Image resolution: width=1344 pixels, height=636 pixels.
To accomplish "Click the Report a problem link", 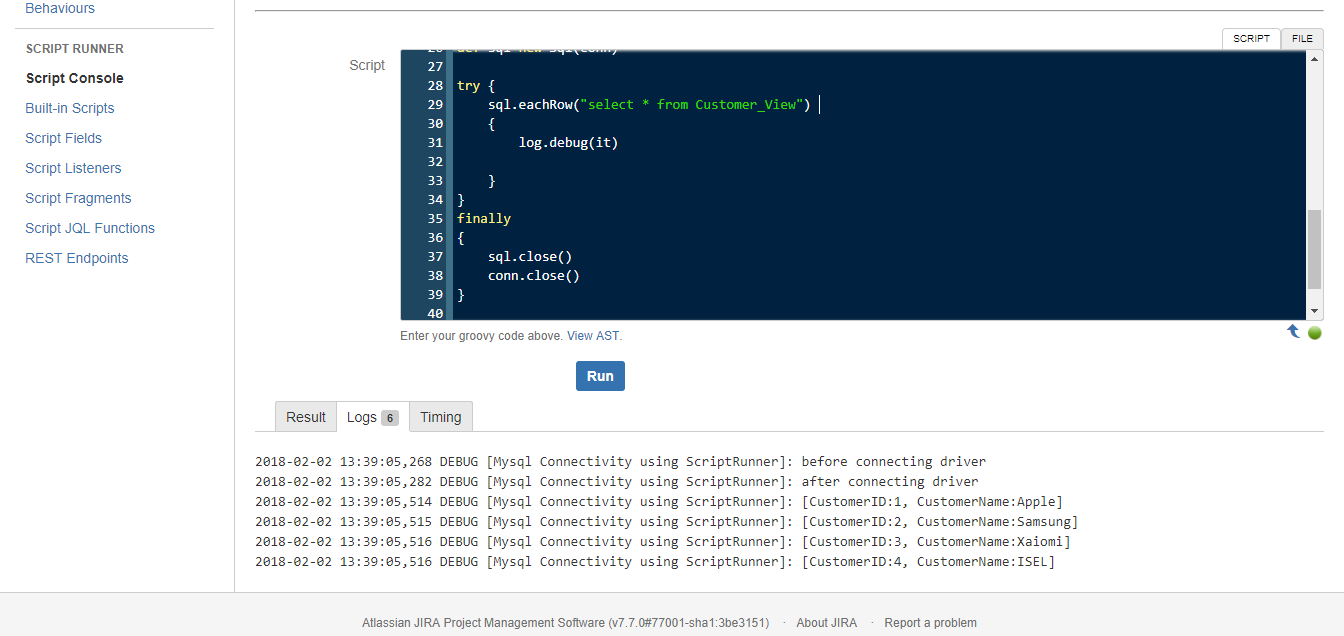I will point(930,622).
